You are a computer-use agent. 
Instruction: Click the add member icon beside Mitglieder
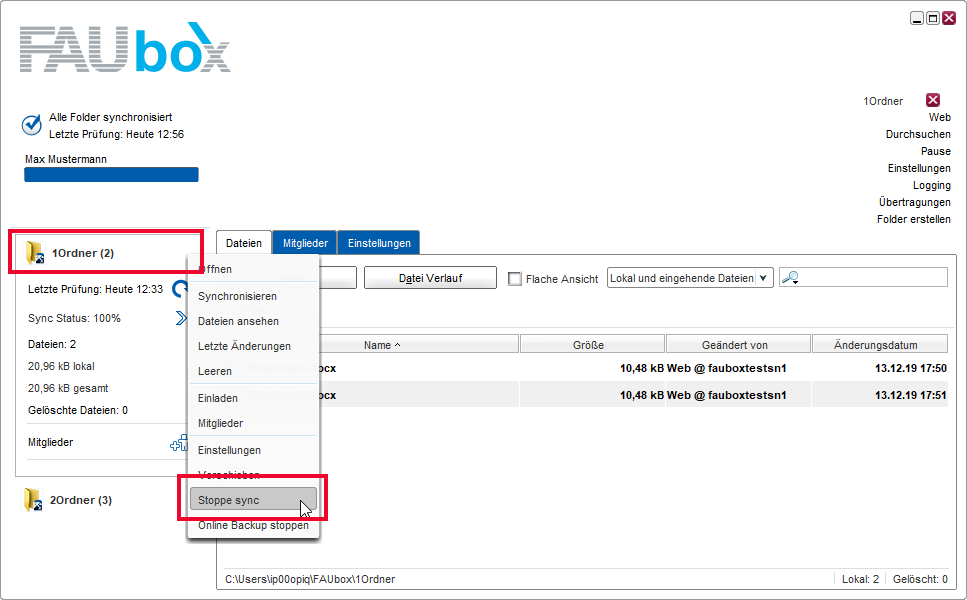[179, 443]
